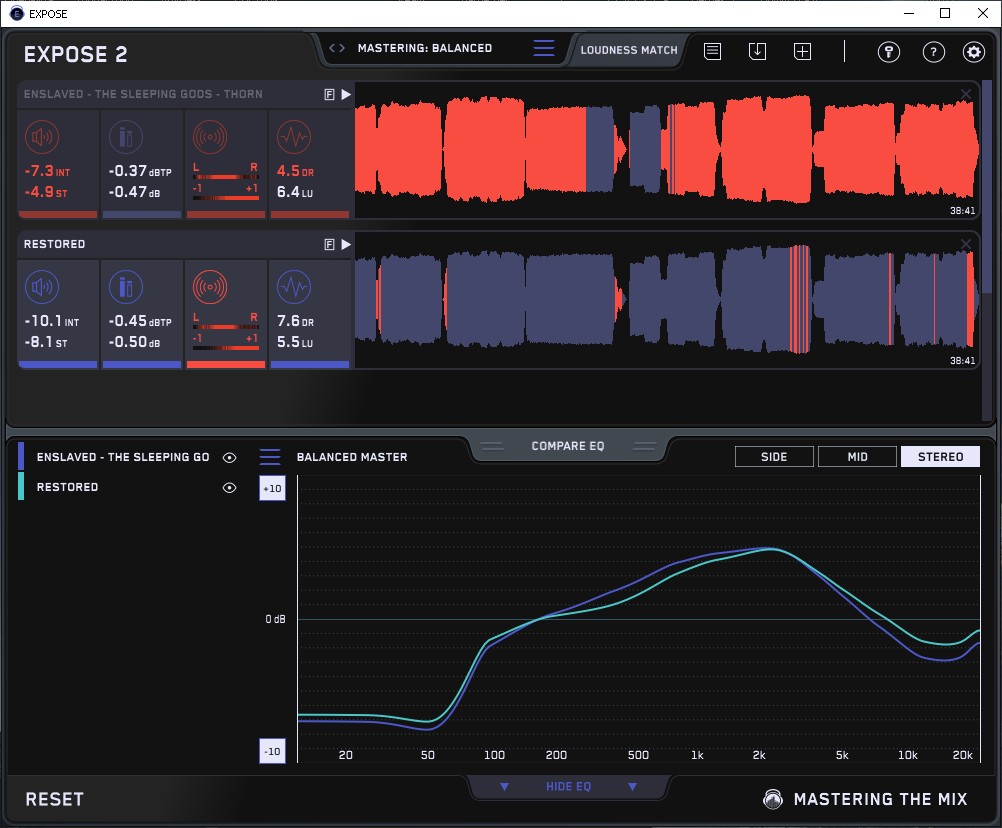Viewport: 1002px width, 828px height.
Task: Click the Compare EQ panel handle
Action: (x=568, y=446)
